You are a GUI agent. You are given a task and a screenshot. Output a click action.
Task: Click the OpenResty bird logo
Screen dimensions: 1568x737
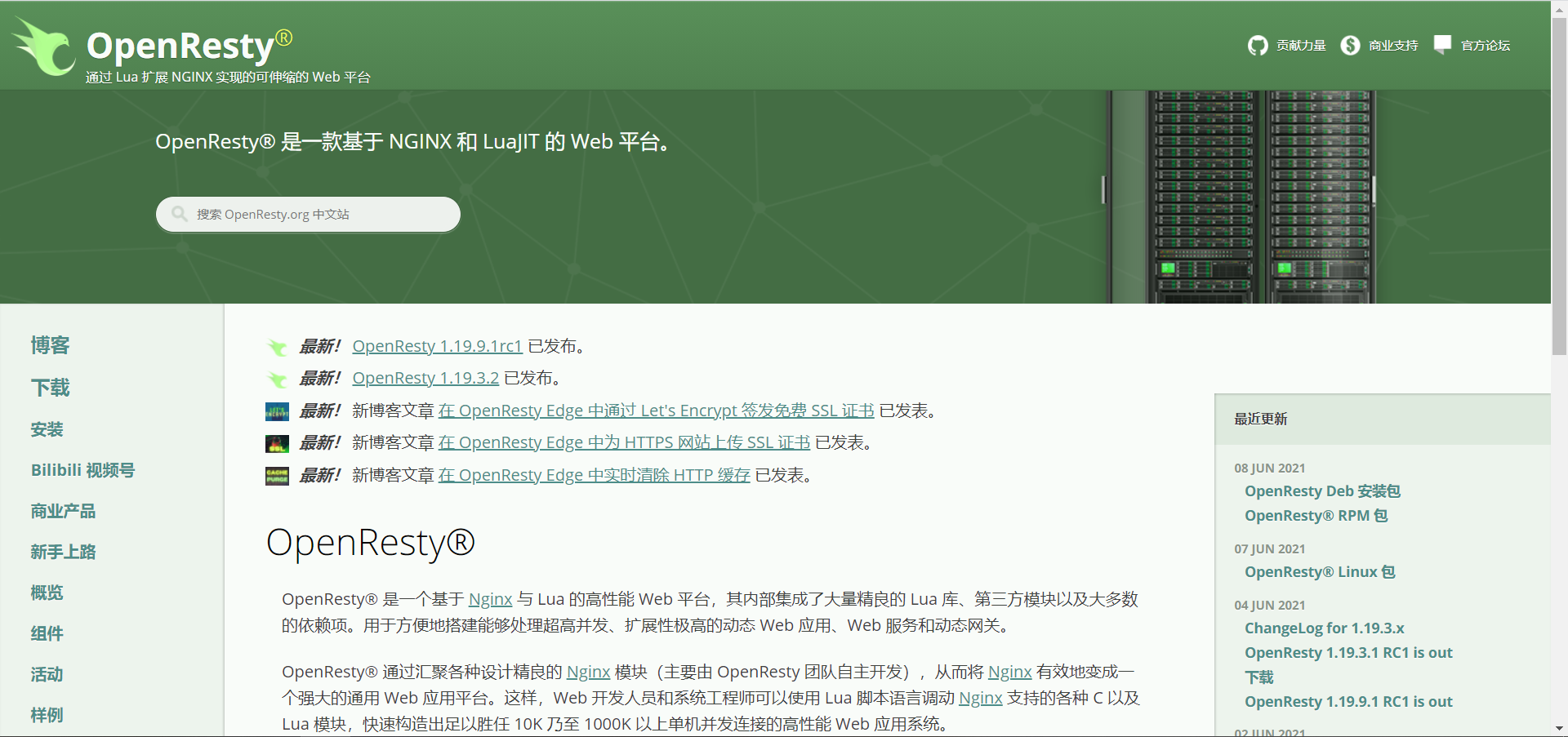[x=44, y=47]
